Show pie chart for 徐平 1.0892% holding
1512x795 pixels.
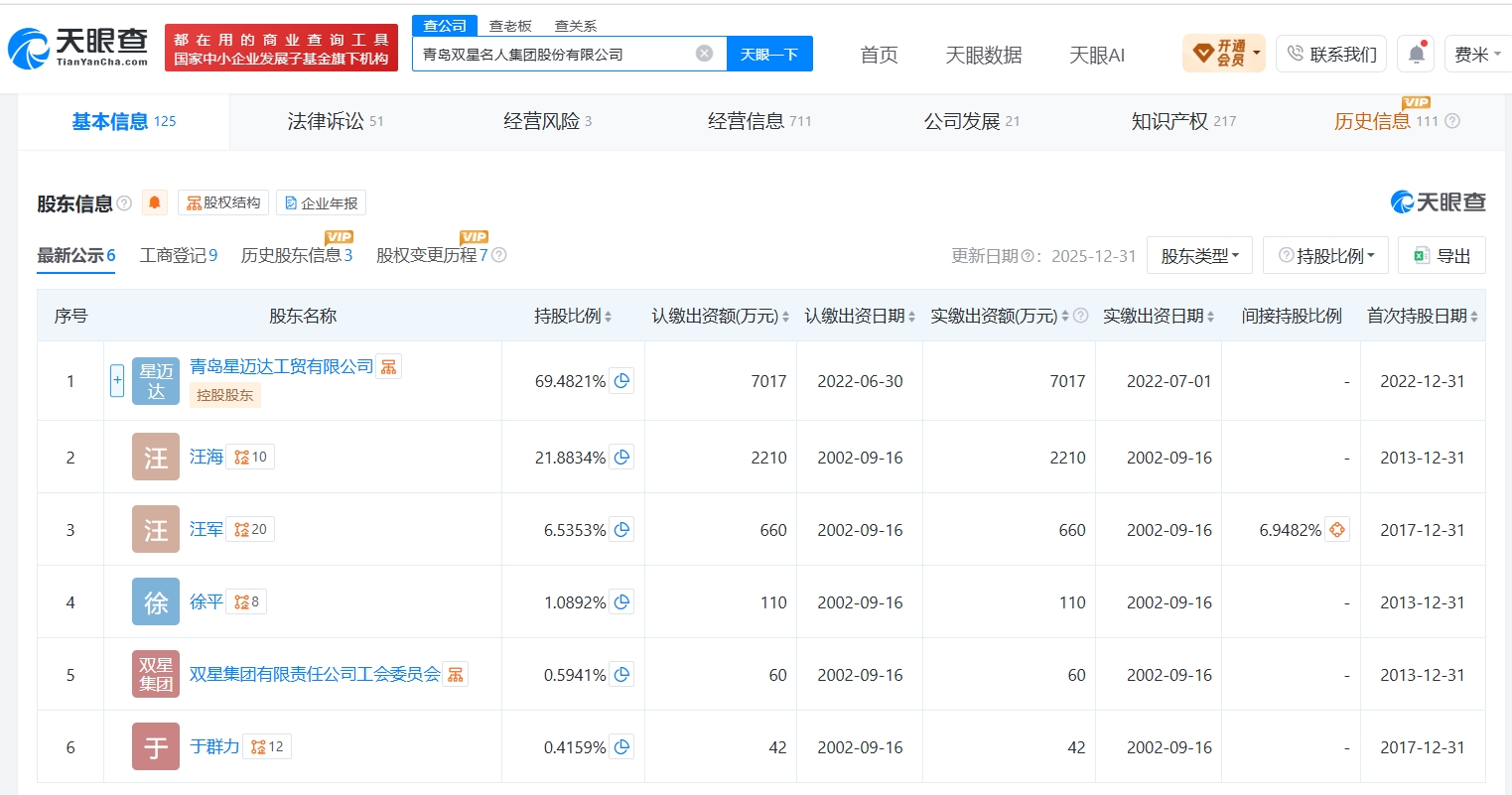(621, 602)
